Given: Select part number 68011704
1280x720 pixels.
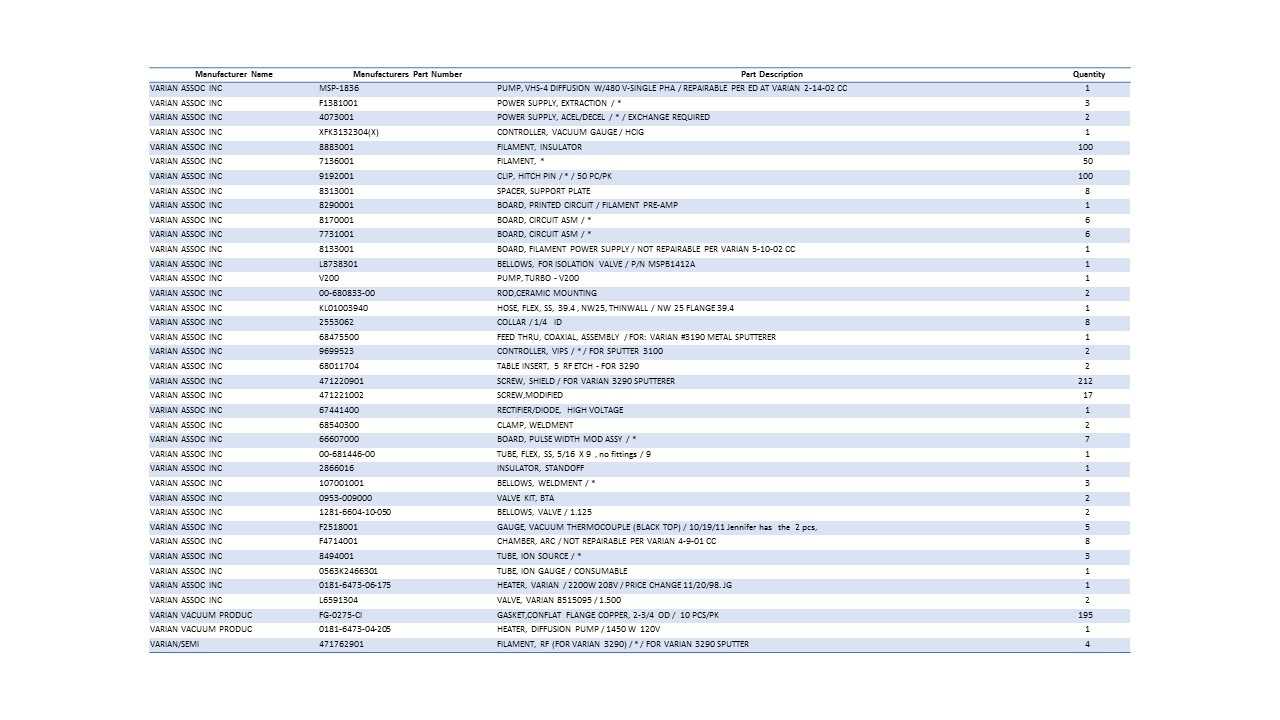Looking at the screenshot, I should [339, 366].
